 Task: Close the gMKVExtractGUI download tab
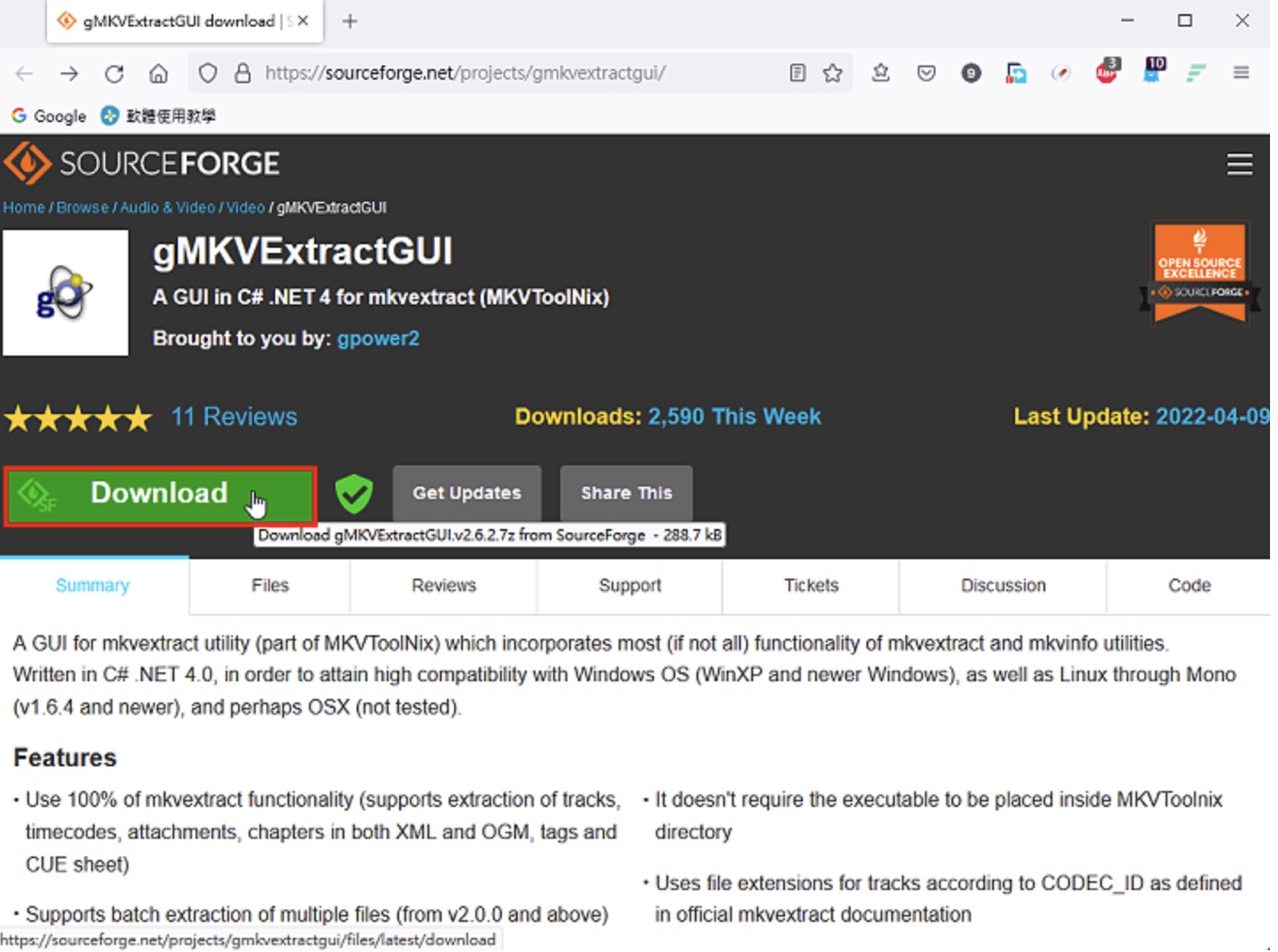[x=303, y=21]
